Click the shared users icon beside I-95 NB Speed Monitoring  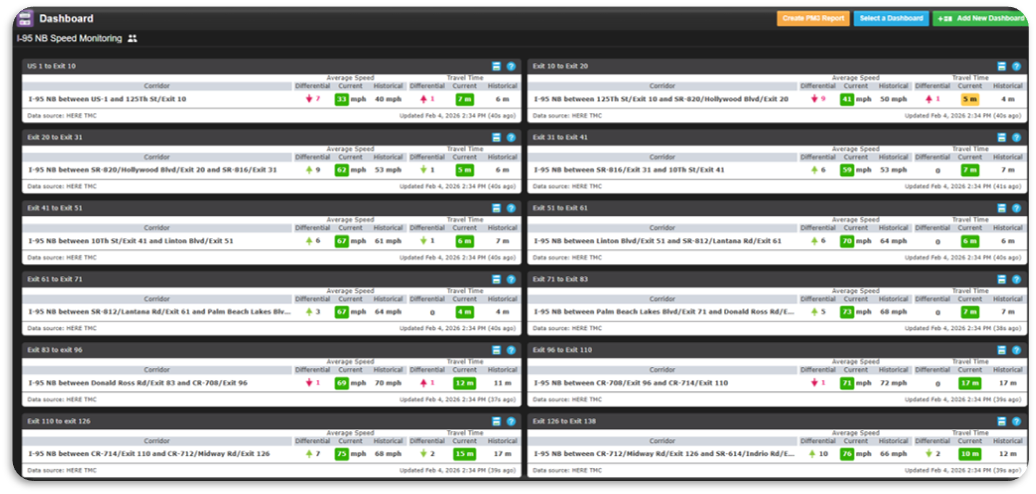[x=133, y=39]
